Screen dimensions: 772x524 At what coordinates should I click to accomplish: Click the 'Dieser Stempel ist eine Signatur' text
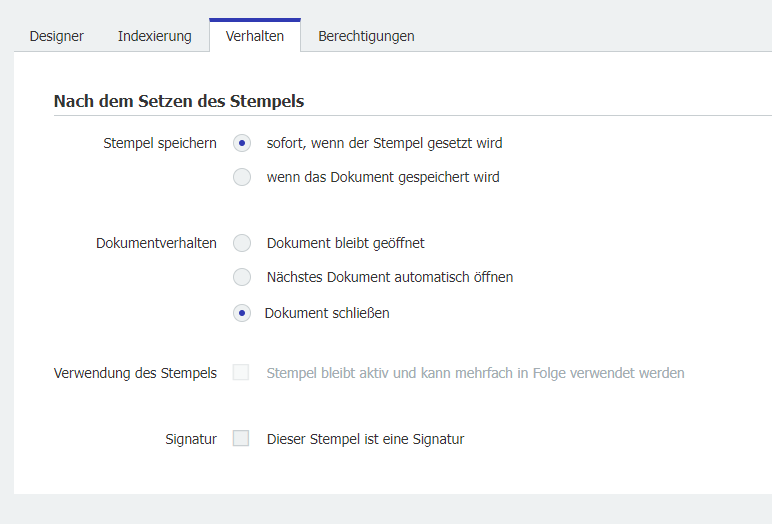pyautogui.click(x=365, y=438)
